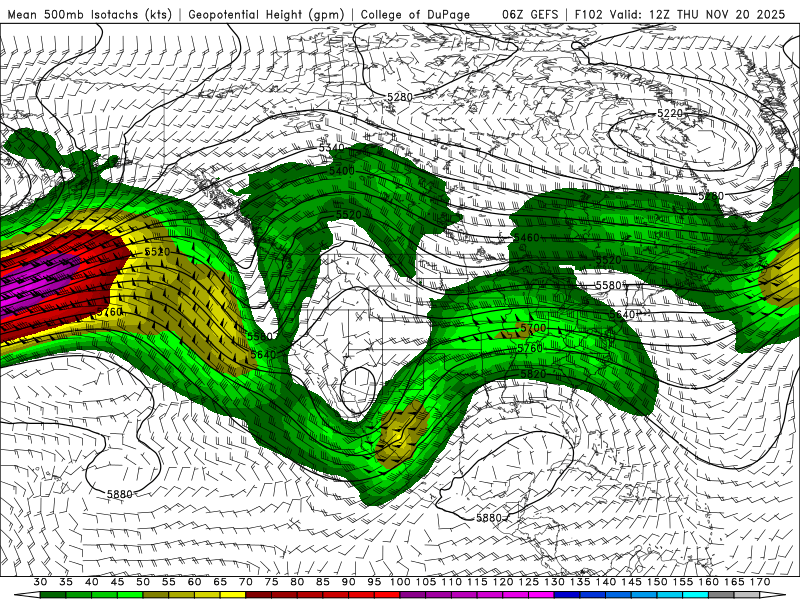Click the 130 knots legend value
The height and width of the screenshot is (600, 800).
(554, 582)
